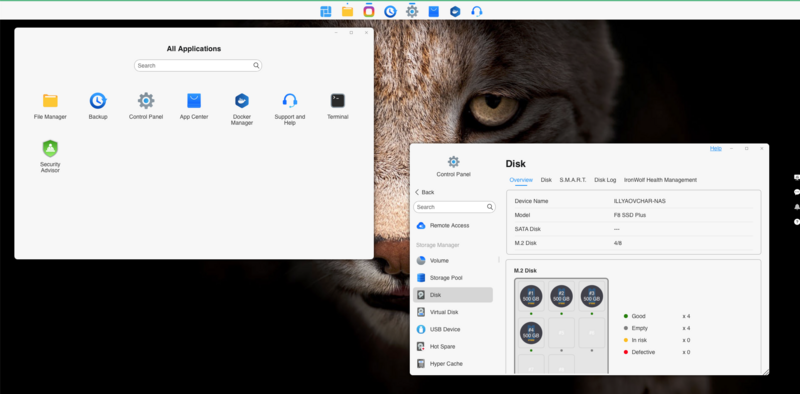The height and width of the screenshot is (394, 800).
Task: Select empty M.2 slot #6
Action: coord(592,333)
